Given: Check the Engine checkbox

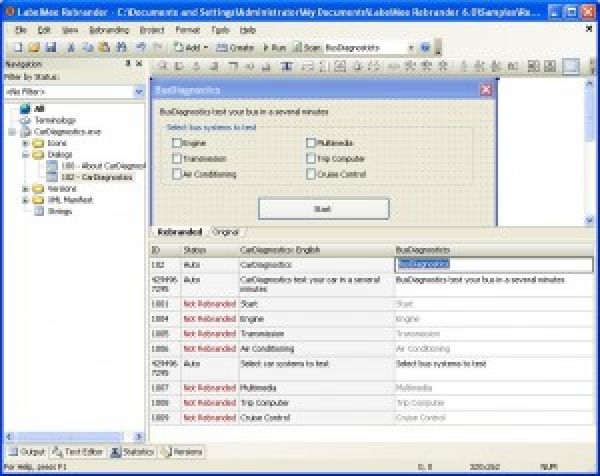Looking at the screenshot, I should point(177,143).
